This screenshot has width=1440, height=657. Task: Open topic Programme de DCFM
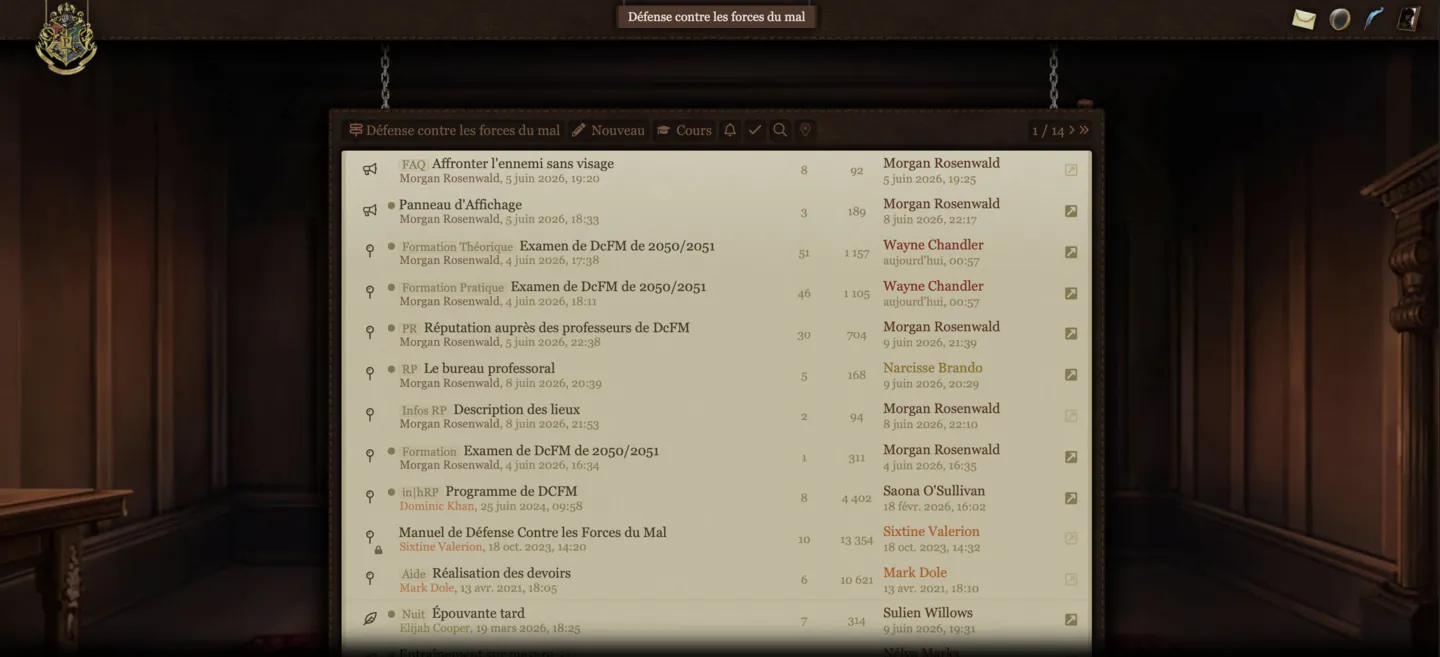(x=511, y=492)
